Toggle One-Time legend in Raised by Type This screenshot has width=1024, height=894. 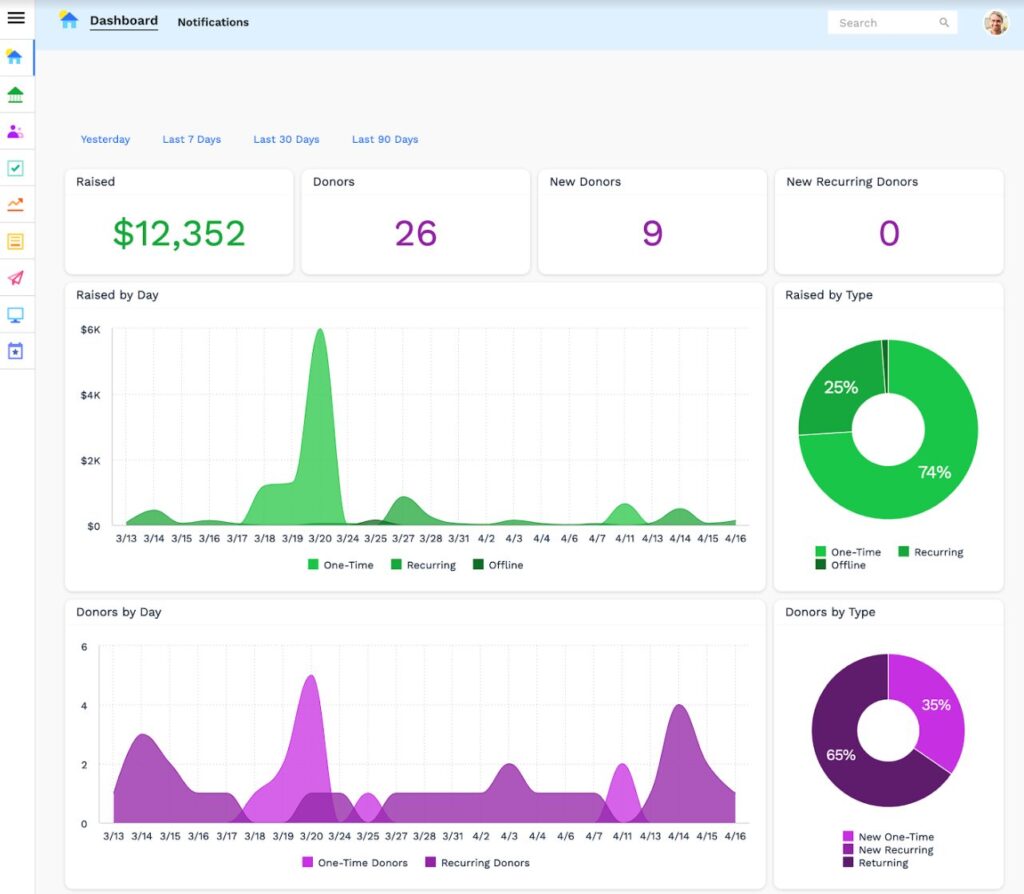pyautogui.click(x=848, y=552)
